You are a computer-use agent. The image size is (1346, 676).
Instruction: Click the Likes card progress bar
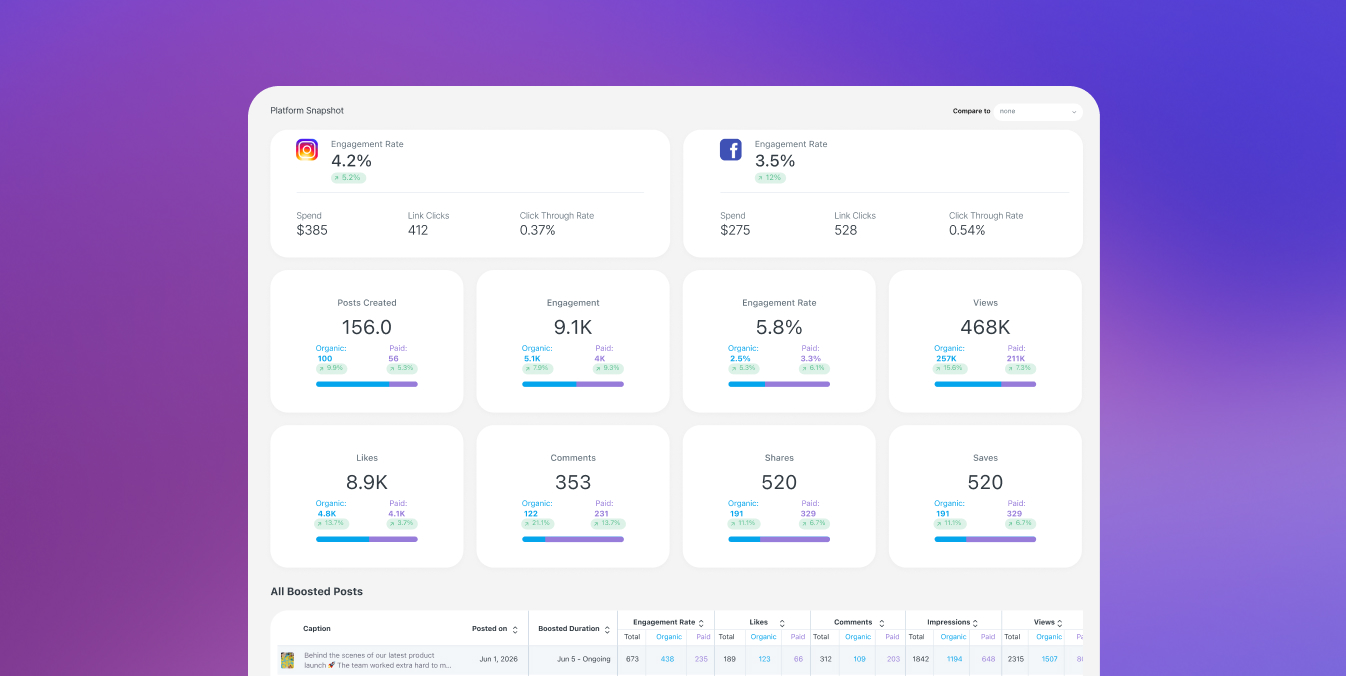click(367, 539)
